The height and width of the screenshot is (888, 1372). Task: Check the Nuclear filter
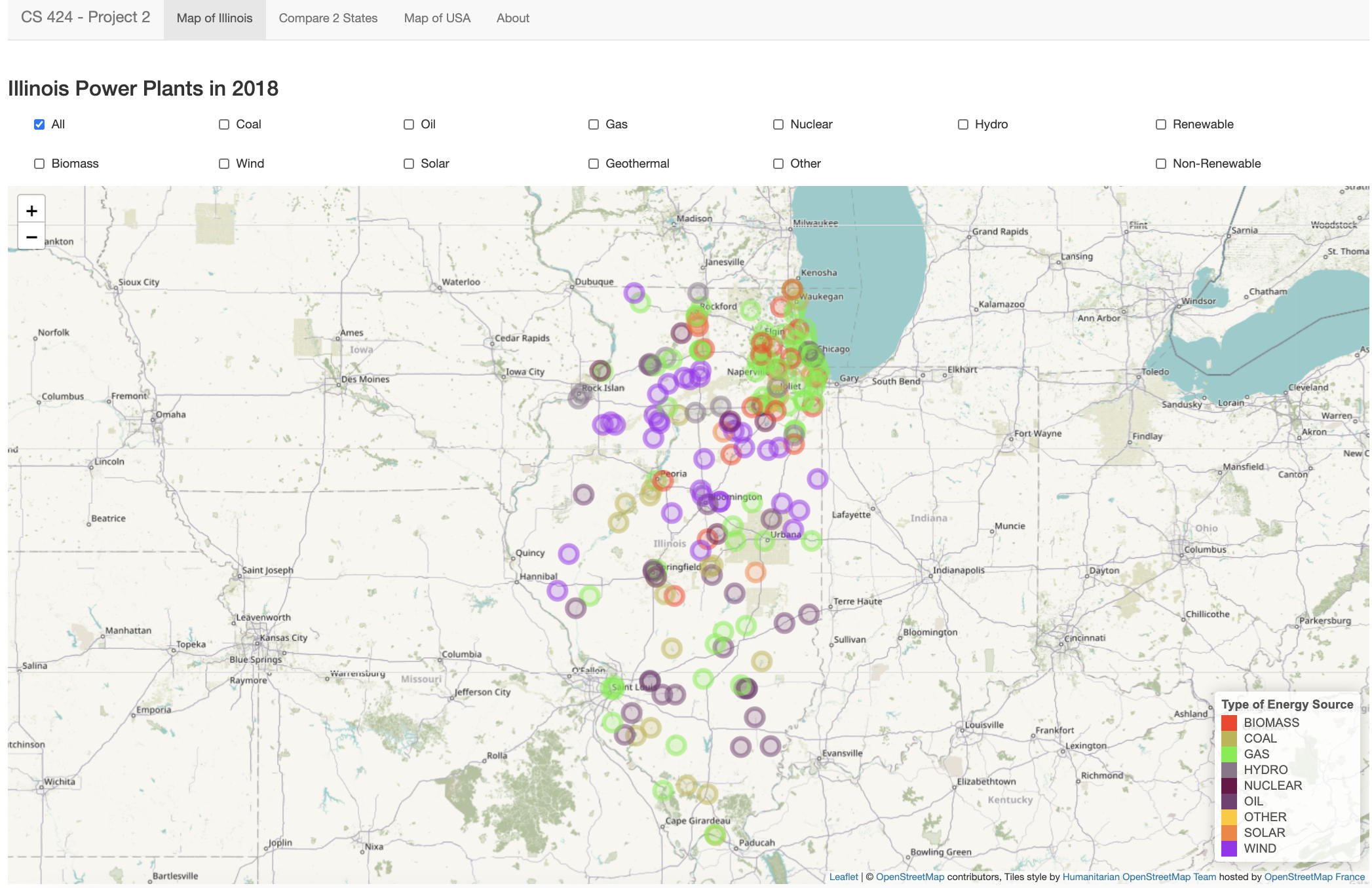[778, 124]
